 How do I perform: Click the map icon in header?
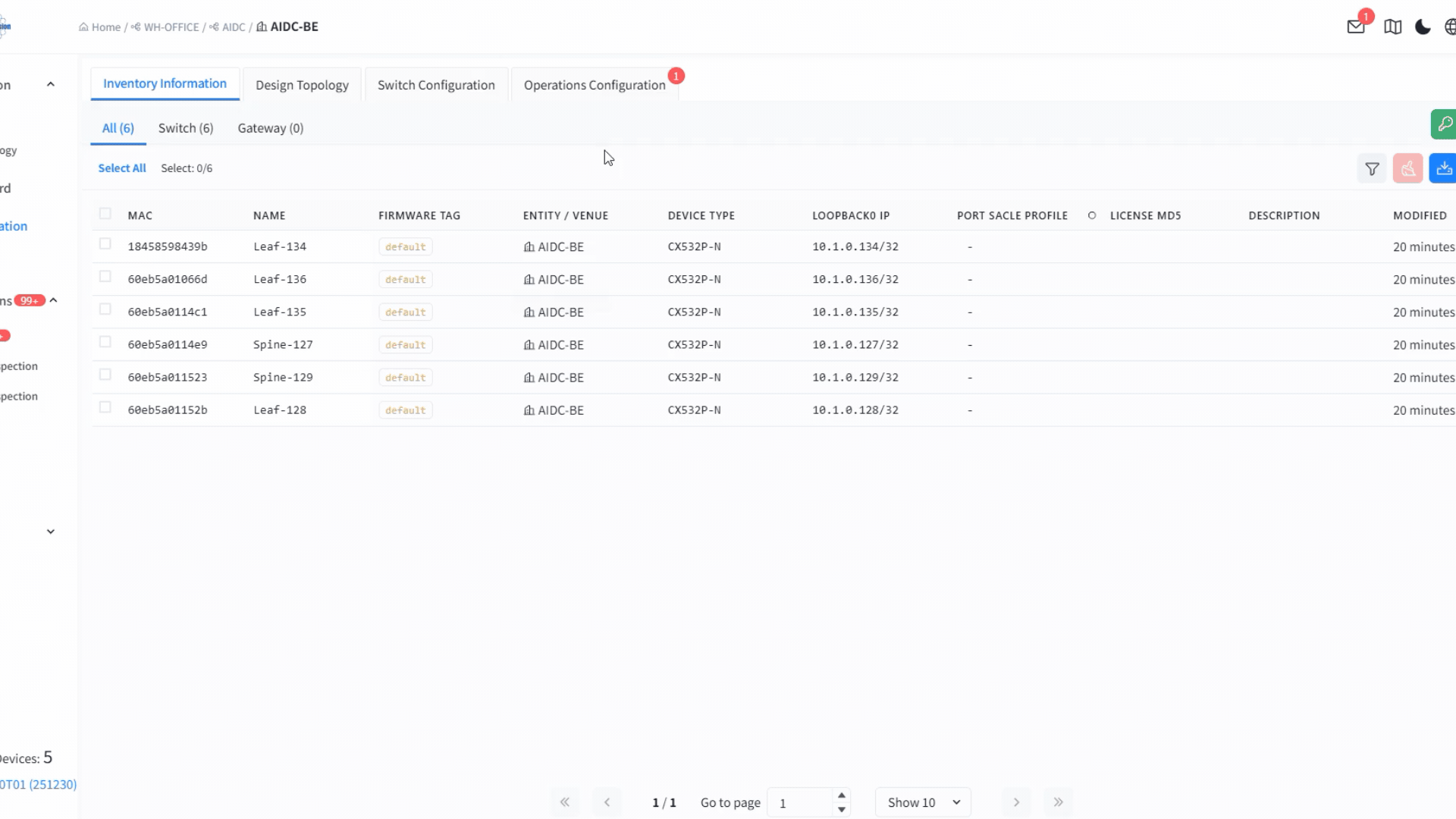pos(1392,27)
